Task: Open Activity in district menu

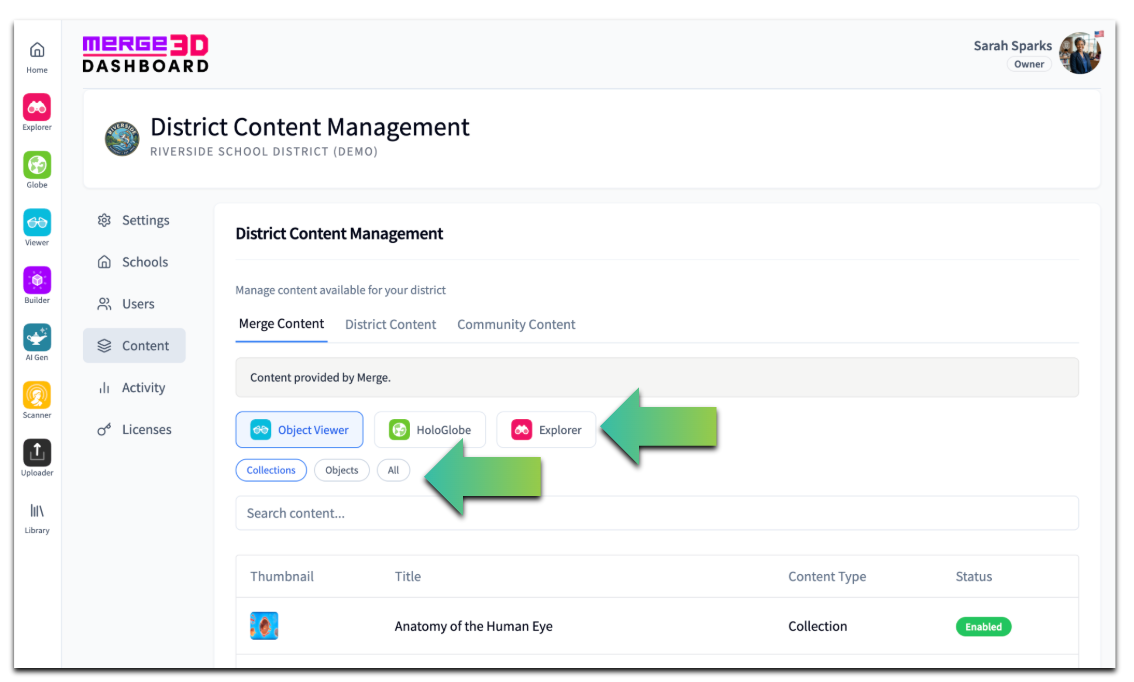Action: pos(134,388)
